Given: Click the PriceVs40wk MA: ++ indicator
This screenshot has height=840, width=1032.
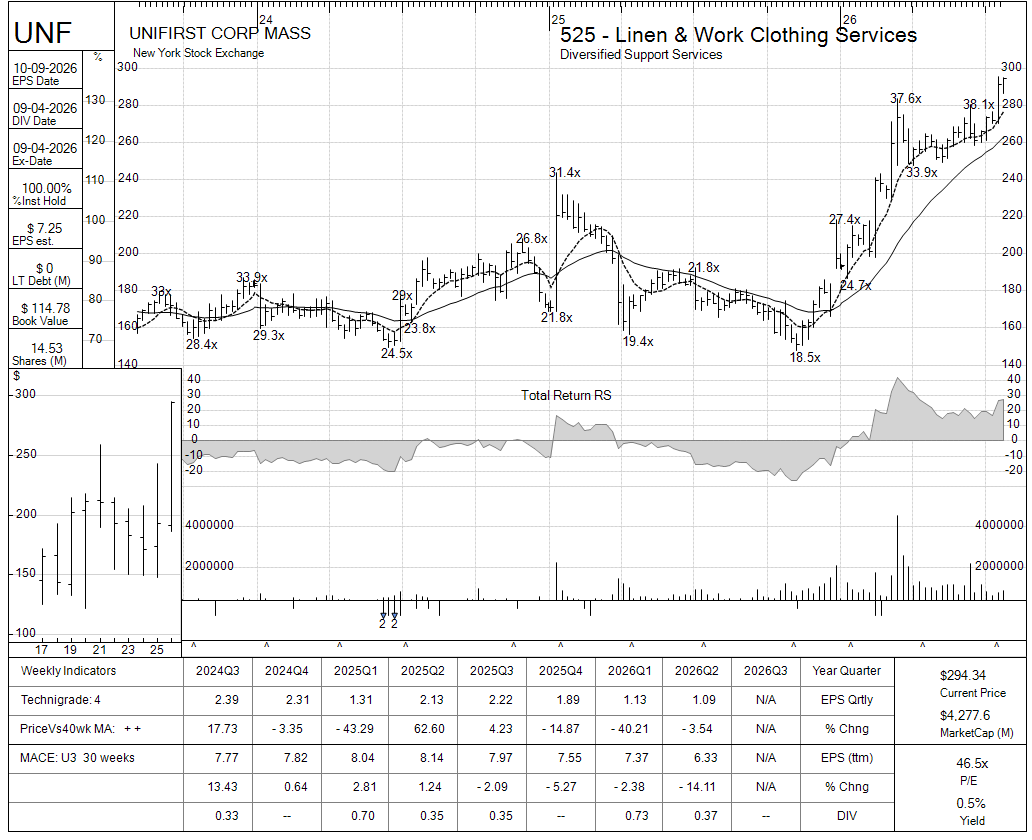Looking at the screenshot, I should point(80,729).
